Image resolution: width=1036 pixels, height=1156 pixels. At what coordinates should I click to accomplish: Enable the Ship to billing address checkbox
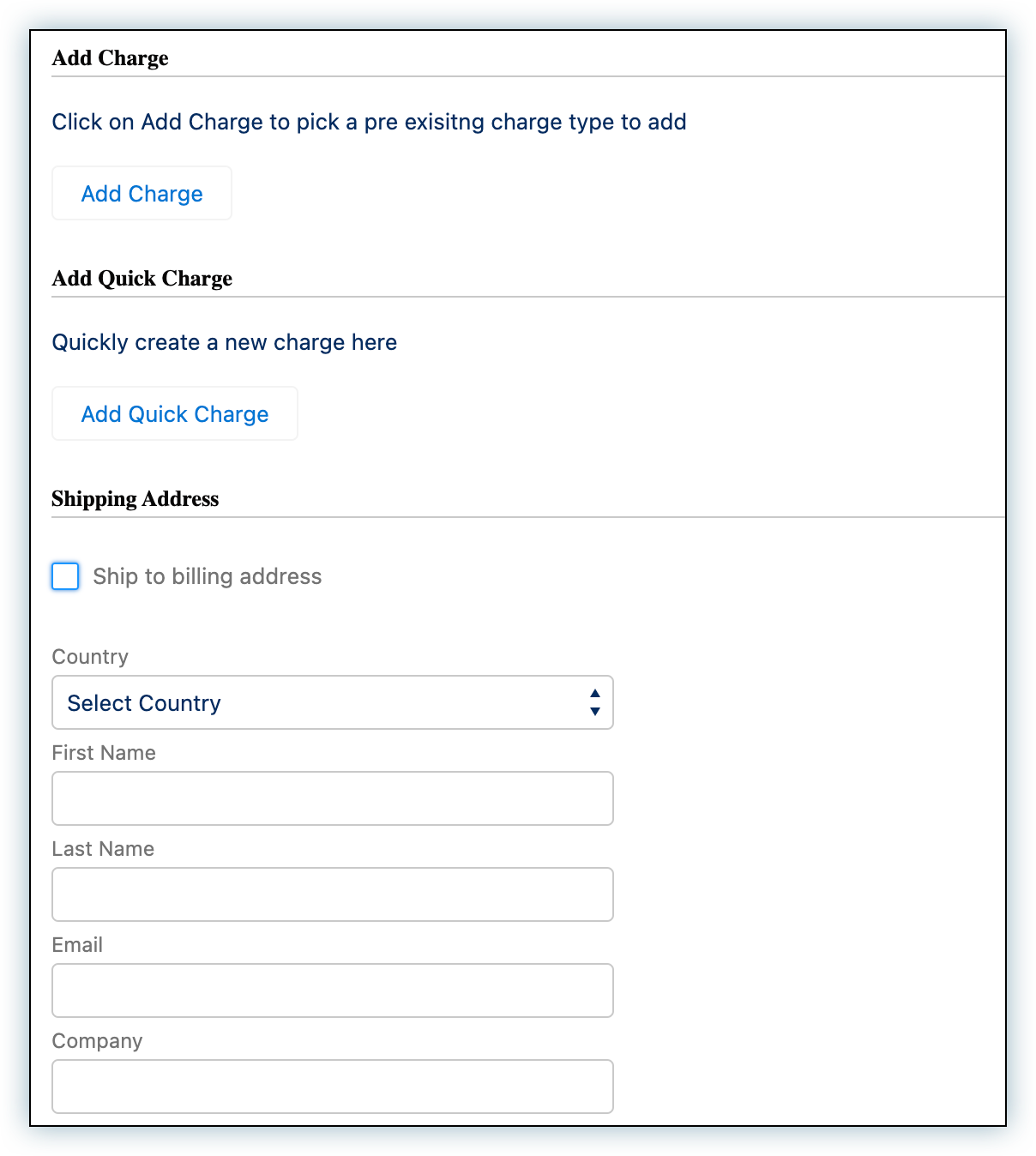pos(66,576)
